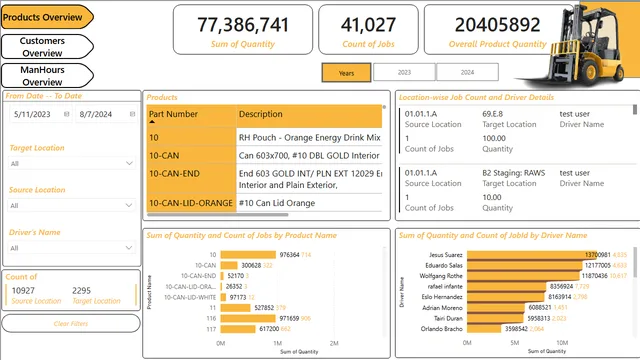Switch to Customers Overview page
The image size is (640, 360).
point(47,47)
